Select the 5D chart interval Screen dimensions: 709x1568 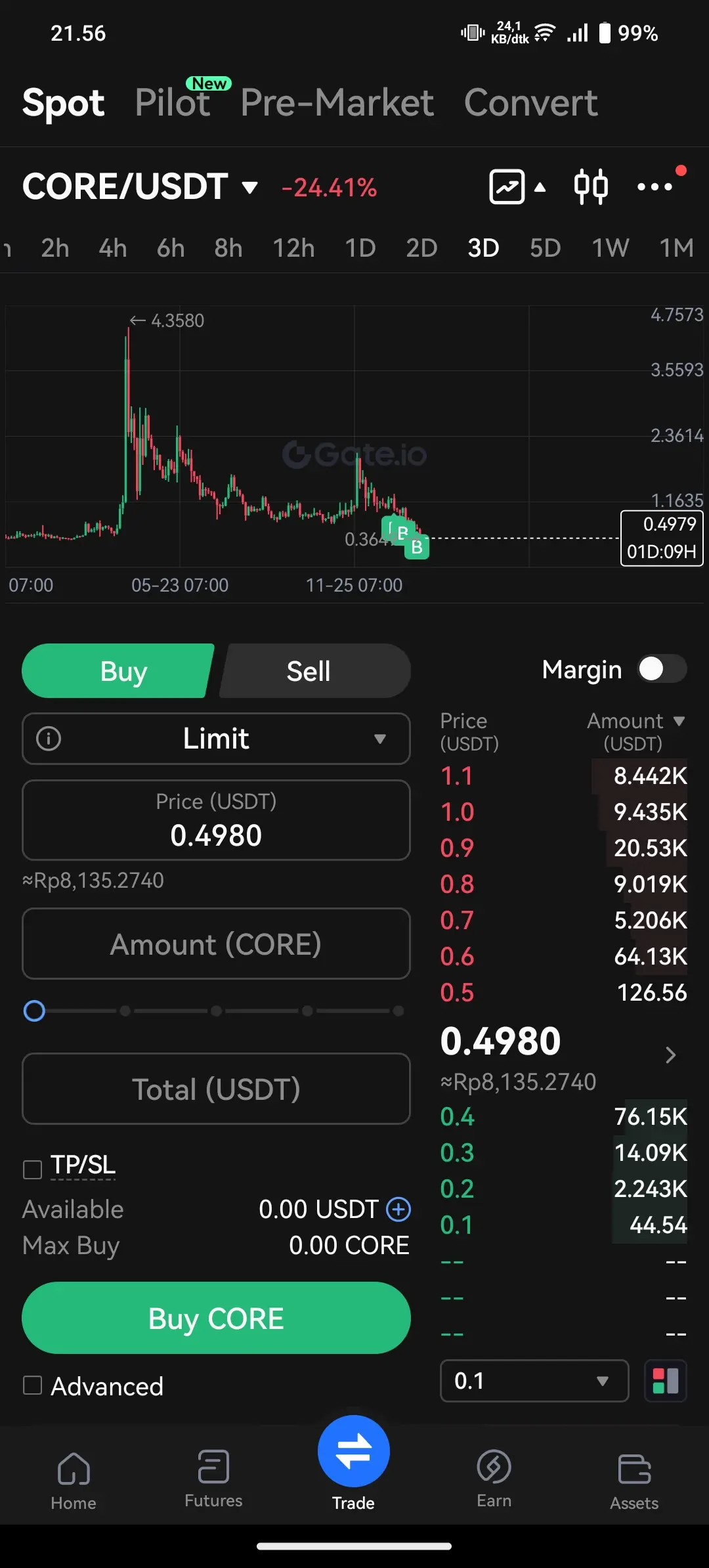click(x=545, y=248)
